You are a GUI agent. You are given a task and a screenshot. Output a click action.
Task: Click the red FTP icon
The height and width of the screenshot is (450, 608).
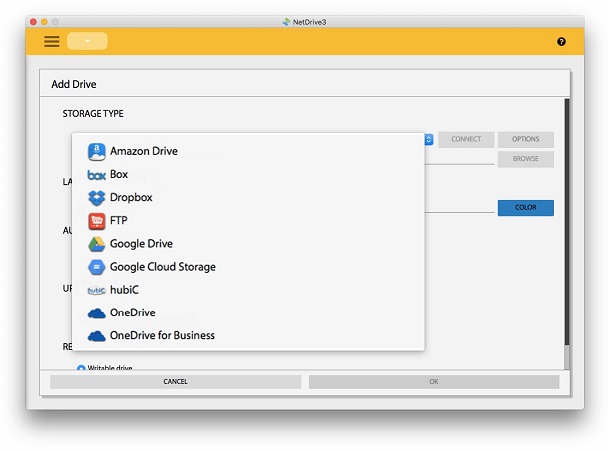(x=97, y=221)
